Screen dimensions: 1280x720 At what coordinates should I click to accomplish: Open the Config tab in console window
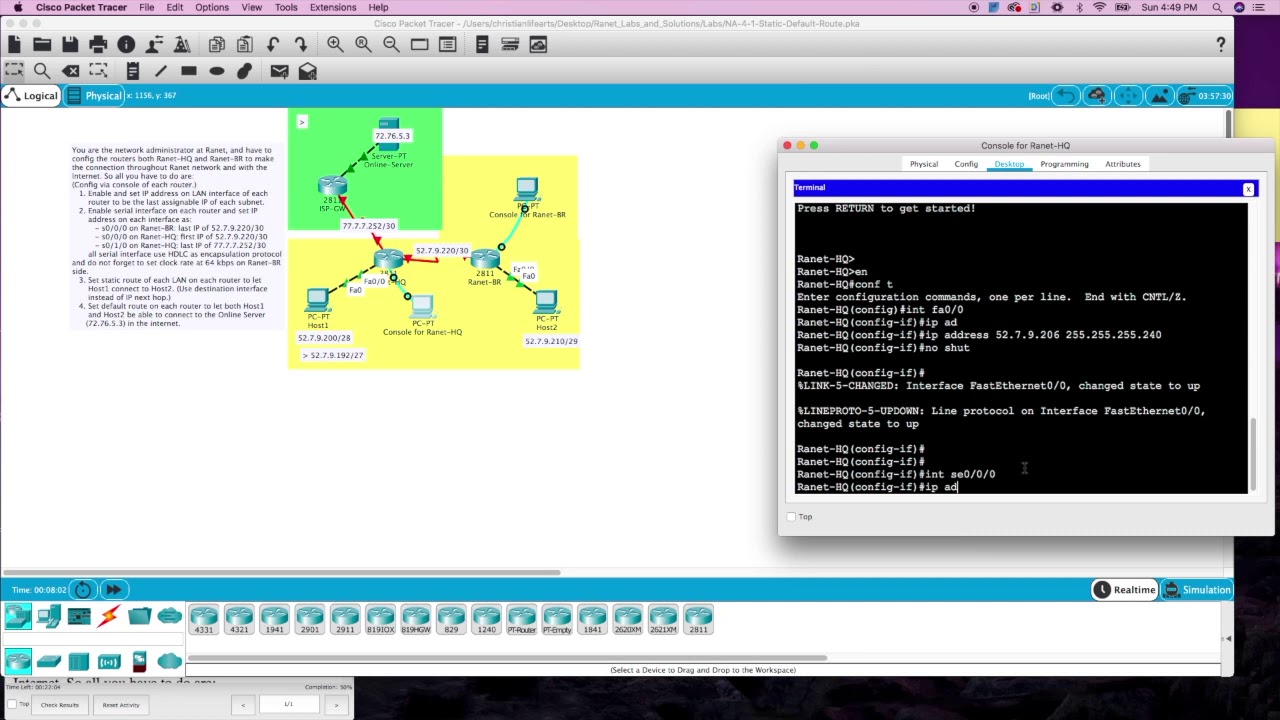tap(966, 164)
